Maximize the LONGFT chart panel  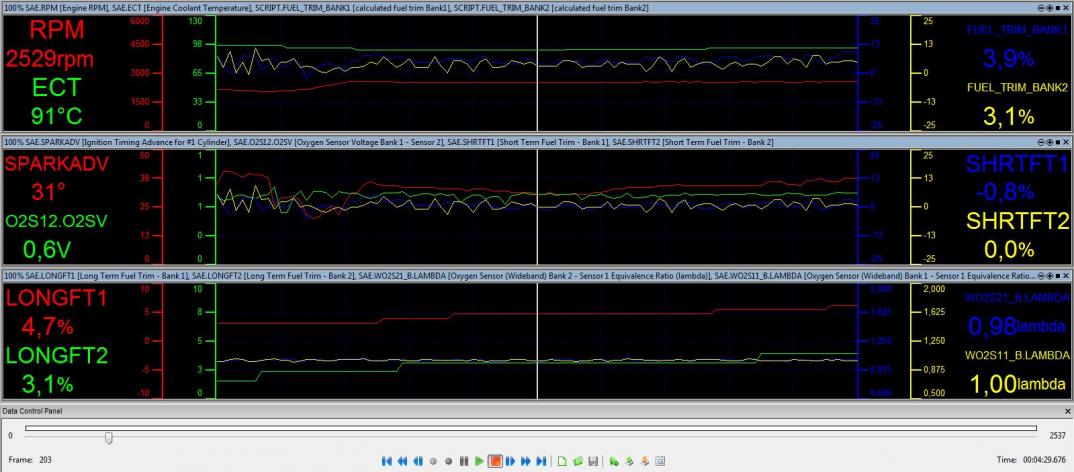point(1058,275)
